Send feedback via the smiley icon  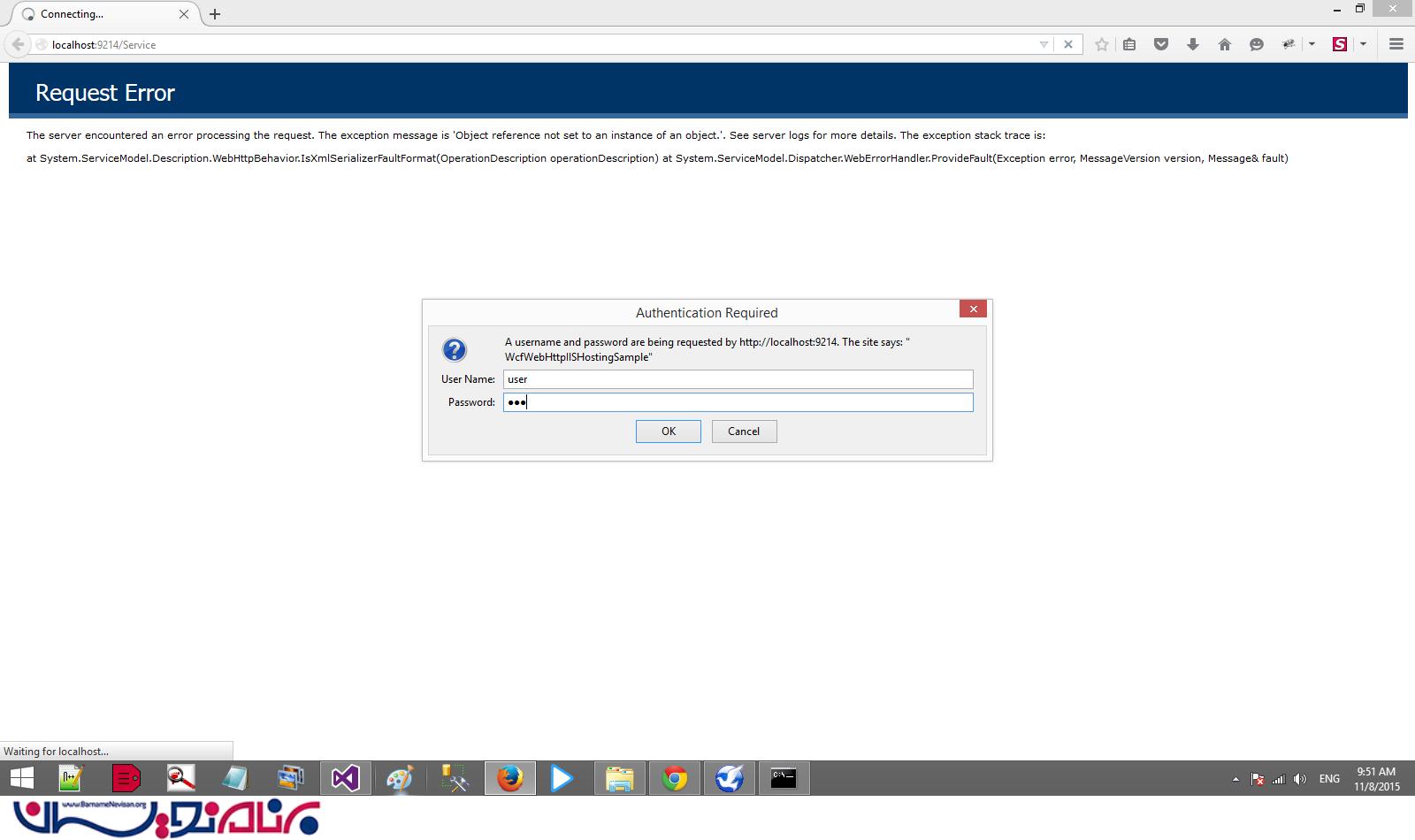1256,43
